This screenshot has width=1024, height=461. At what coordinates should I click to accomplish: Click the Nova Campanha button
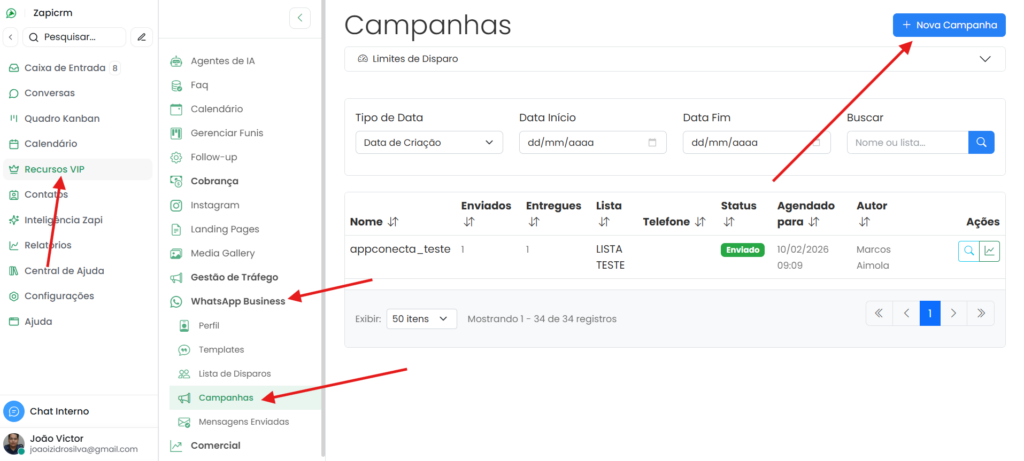click(949, 25)
